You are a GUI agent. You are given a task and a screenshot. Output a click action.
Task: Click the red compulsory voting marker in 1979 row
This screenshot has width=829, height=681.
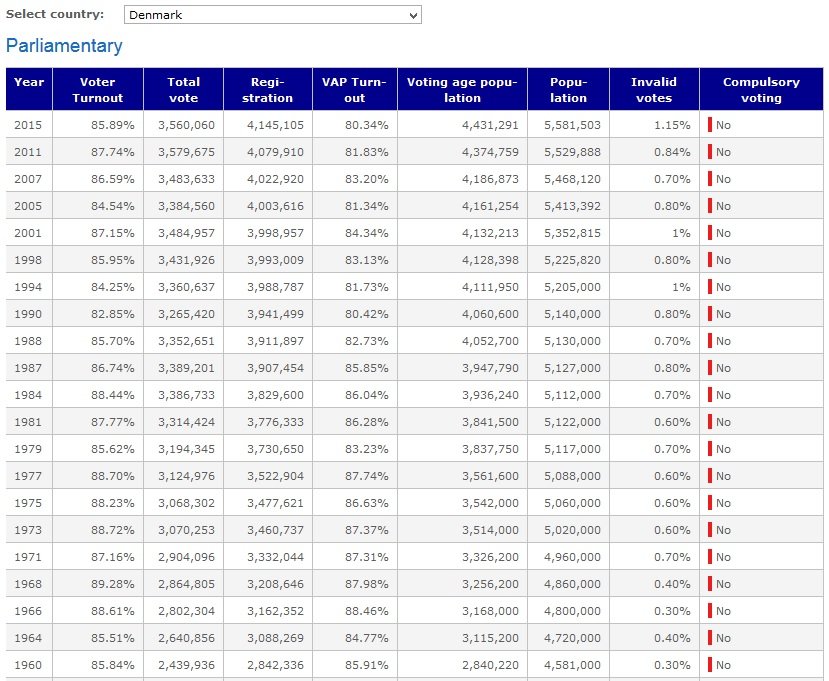(710, 448)
